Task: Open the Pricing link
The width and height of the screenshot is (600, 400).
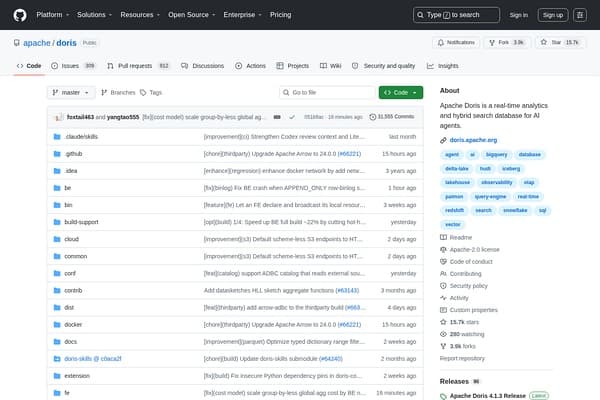Action: [x=280, y=15]
